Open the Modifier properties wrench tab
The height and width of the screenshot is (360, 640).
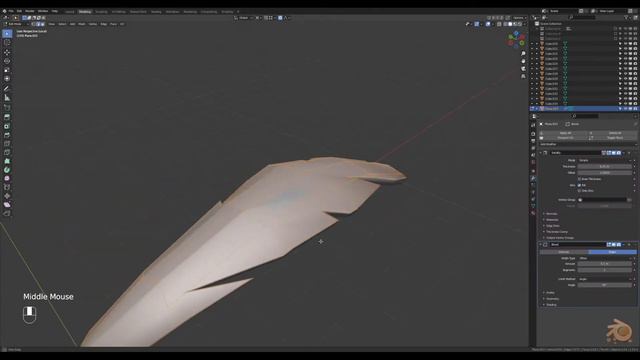(533, 178)
